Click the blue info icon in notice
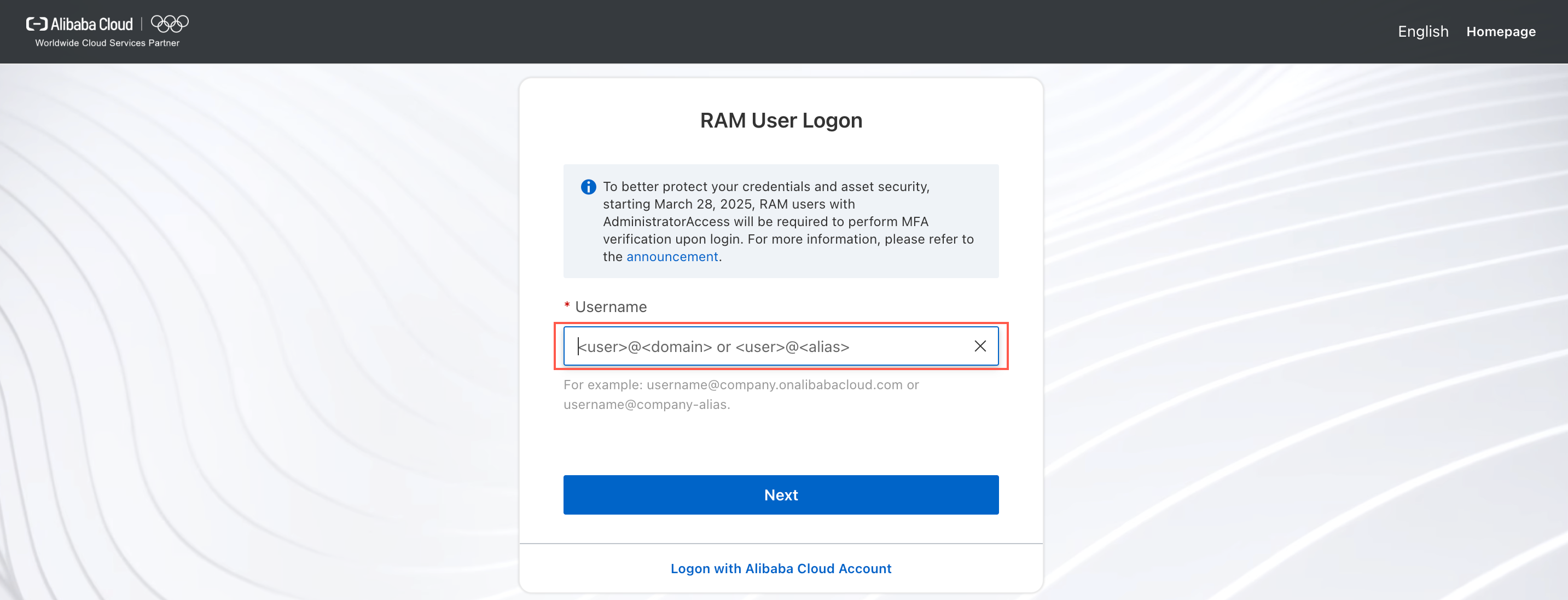The height and width of the screenshot is (600, 1568). 588,186
